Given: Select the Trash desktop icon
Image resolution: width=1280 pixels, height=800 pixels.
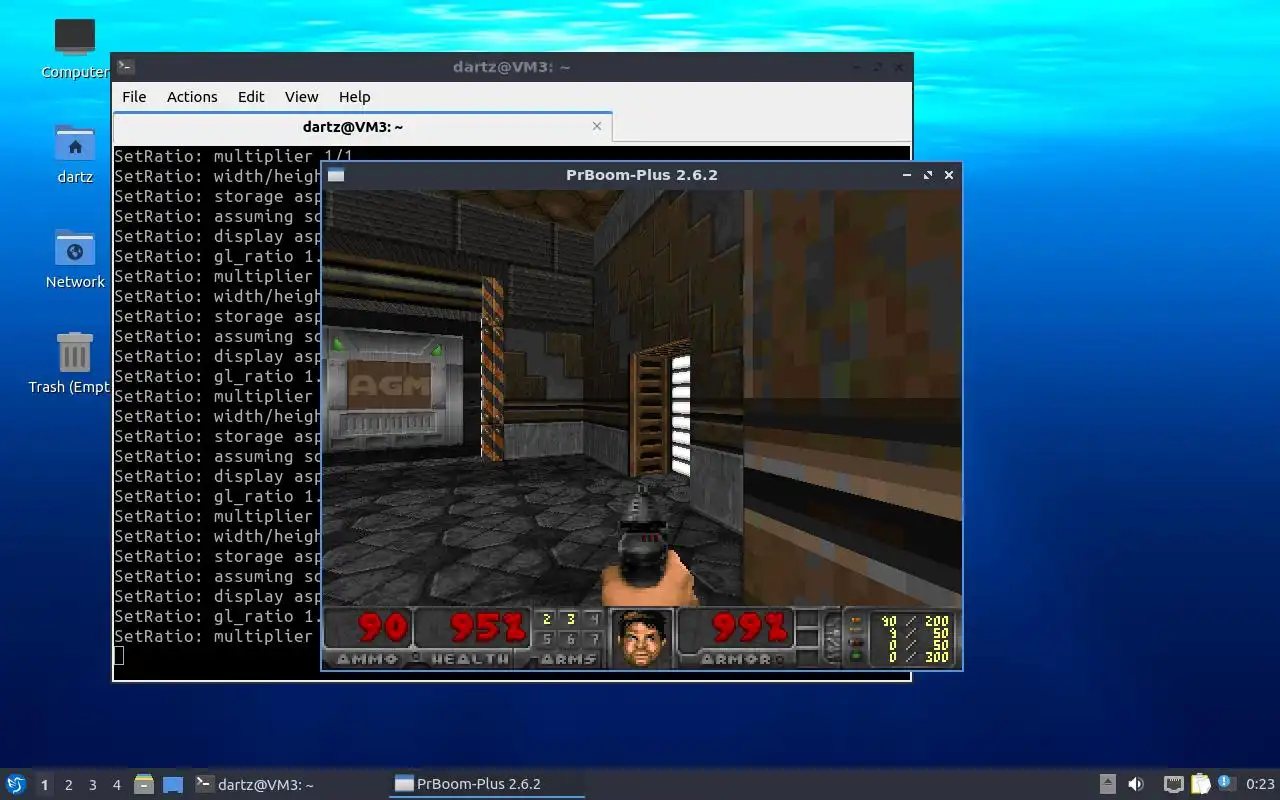Looking at the screenshot, I should 70,364.
